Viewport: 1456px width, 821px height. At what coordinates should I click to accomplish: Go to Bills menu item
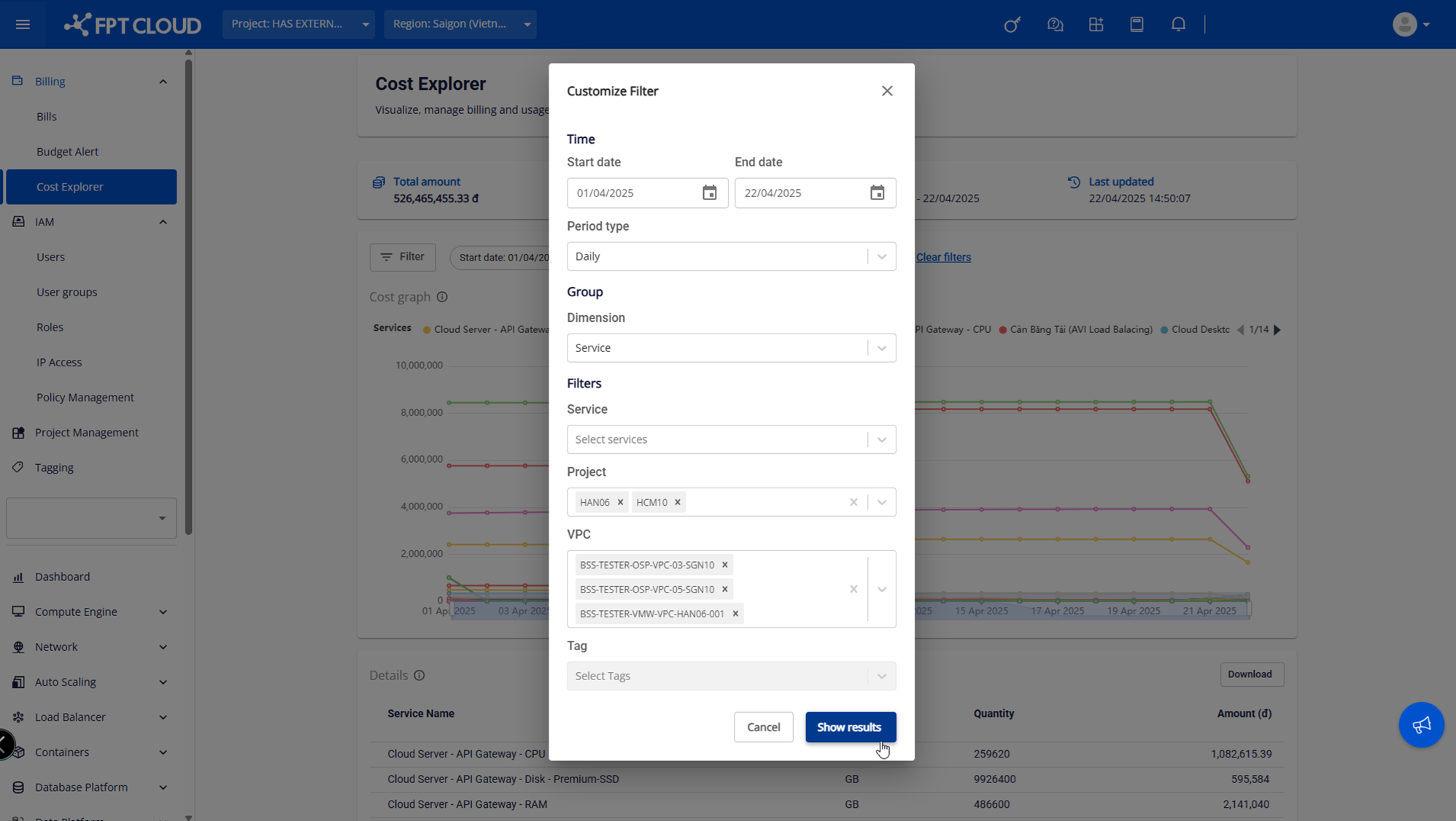[47, 117]
